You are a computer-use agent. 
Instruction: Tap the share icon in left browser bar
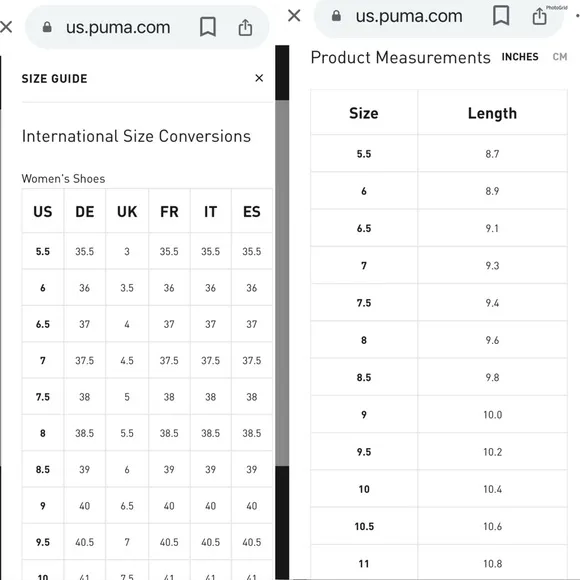[x=245, y=27]
